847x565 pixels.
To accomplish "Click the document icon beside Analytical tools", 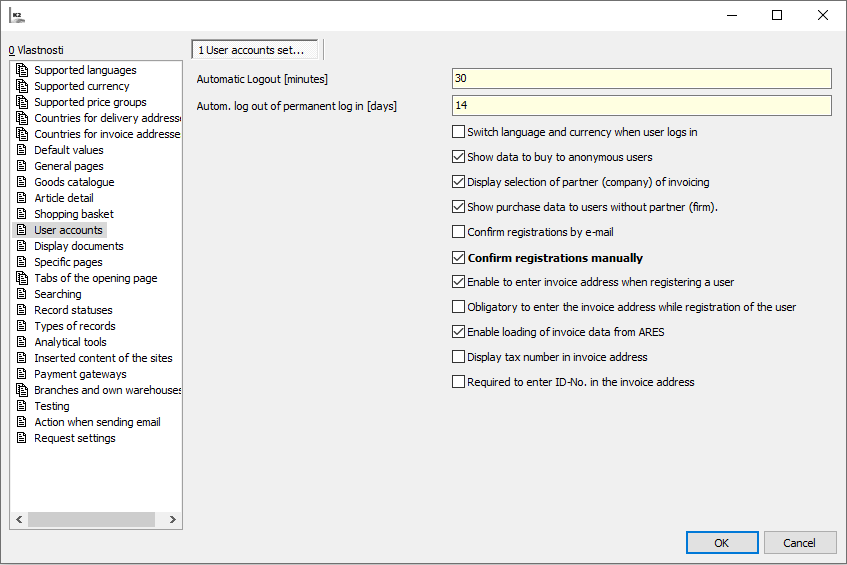I will point(22,342).
